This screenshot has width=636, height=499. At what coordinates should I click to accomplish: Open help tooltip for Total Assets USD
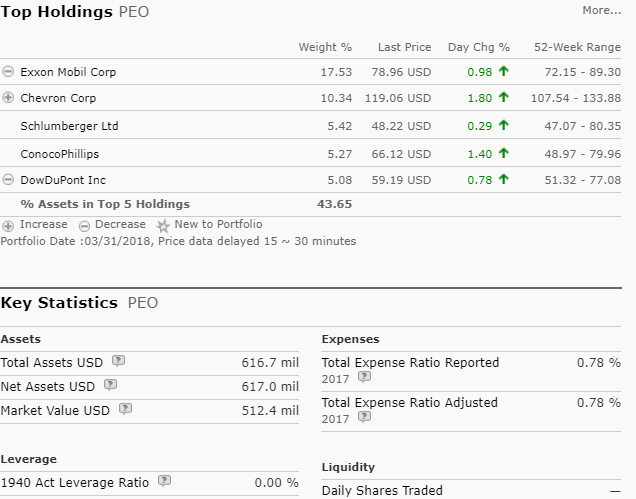(x=118, y=360)
